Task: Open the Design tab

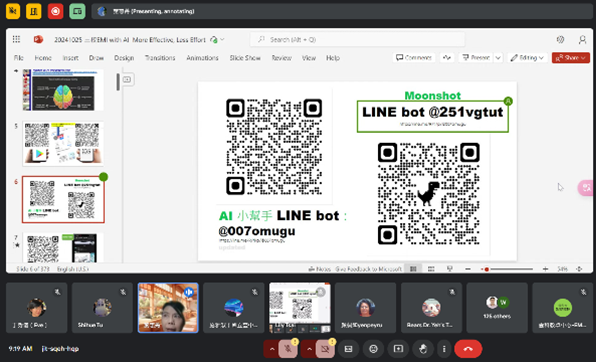Action: click(124, 58)
